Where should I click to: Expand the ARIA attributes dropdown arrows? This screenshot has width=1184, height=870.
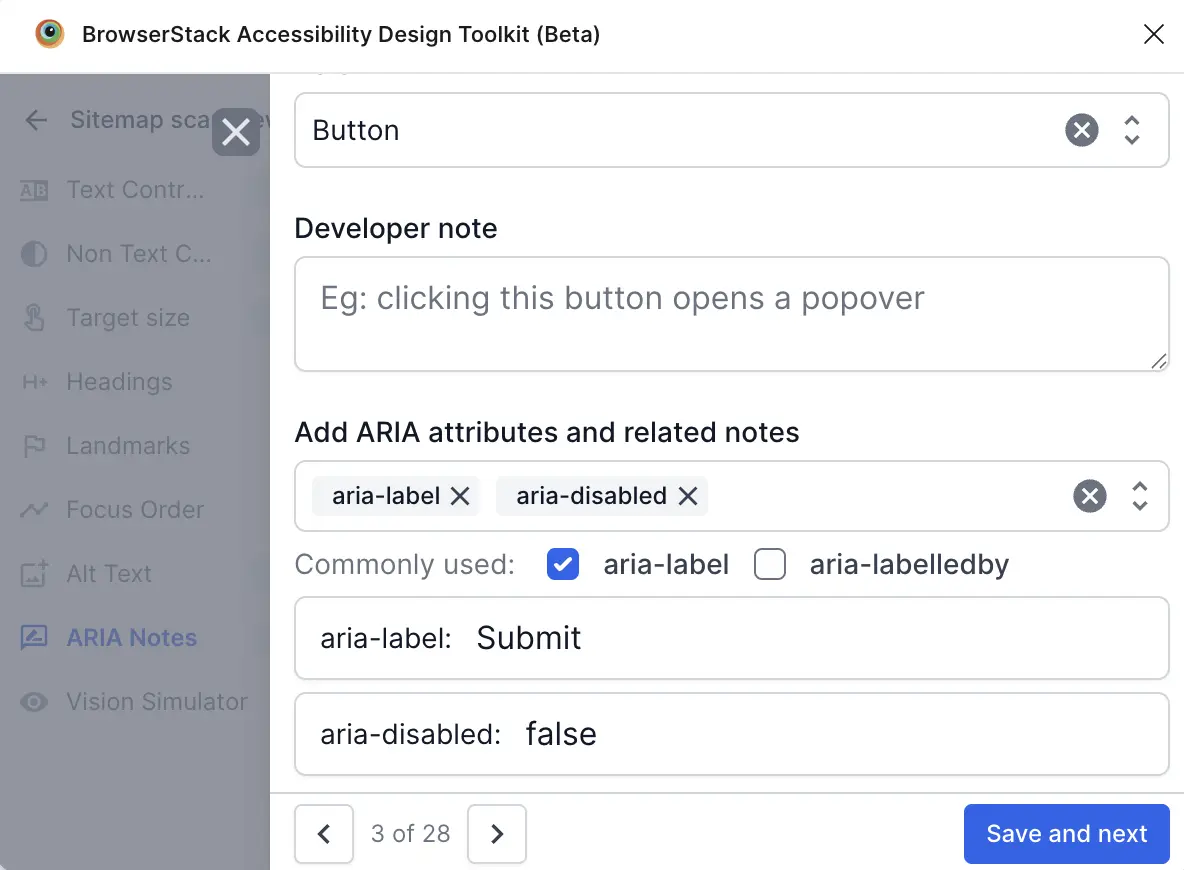click(1139, 496)
